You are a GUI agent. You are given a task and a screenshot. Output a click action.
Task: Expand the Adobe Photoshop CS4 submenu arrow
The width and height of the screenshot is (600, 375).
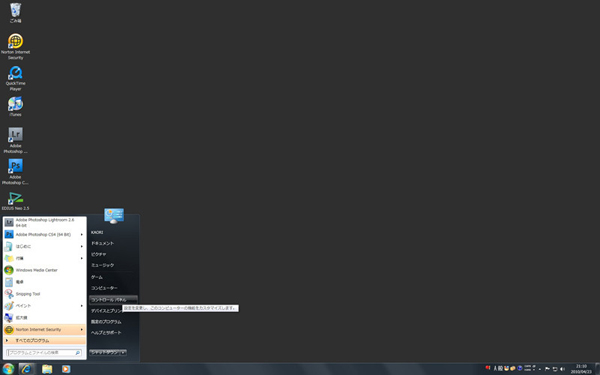click(82, 235)
